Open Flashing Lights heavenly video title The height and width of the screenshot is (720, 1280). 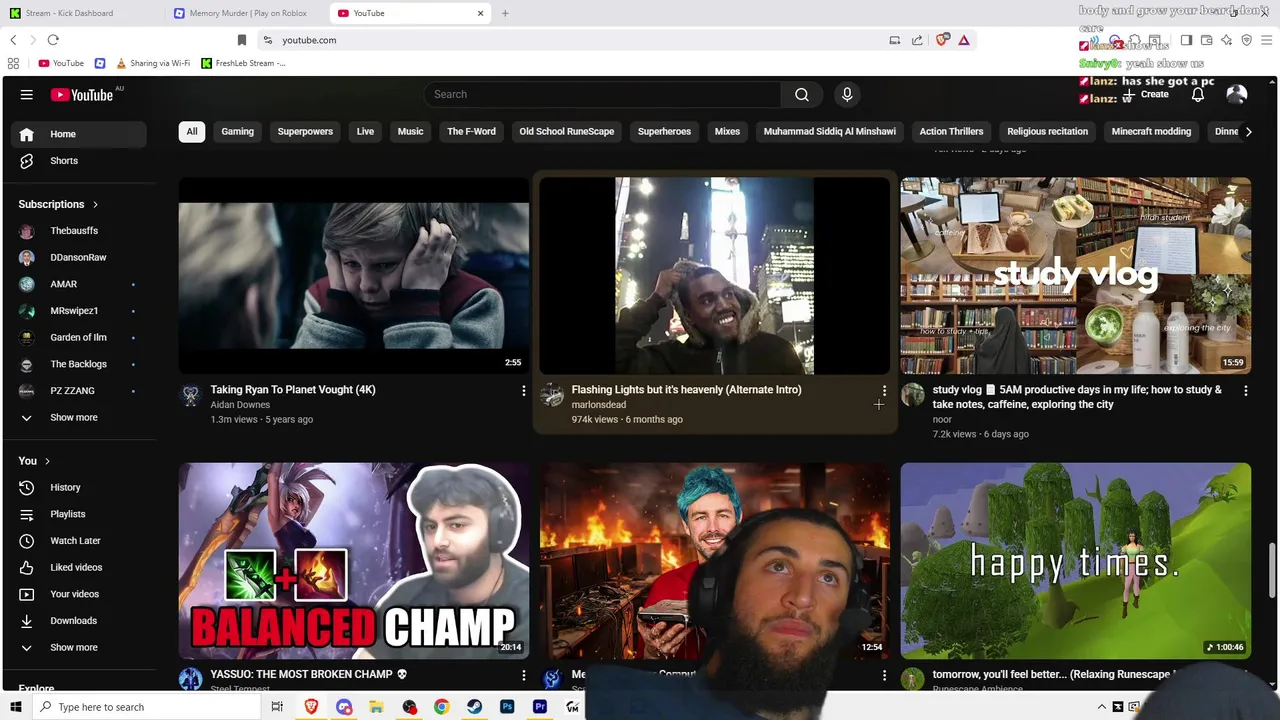pos(686,390)
